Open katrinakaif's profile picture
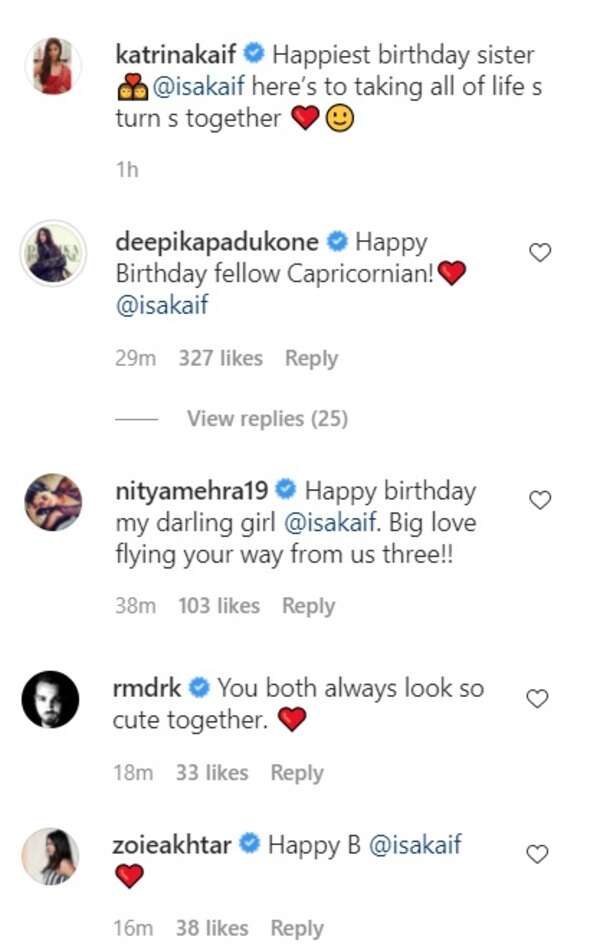The image size is (600, 950). tap(52, 66)
